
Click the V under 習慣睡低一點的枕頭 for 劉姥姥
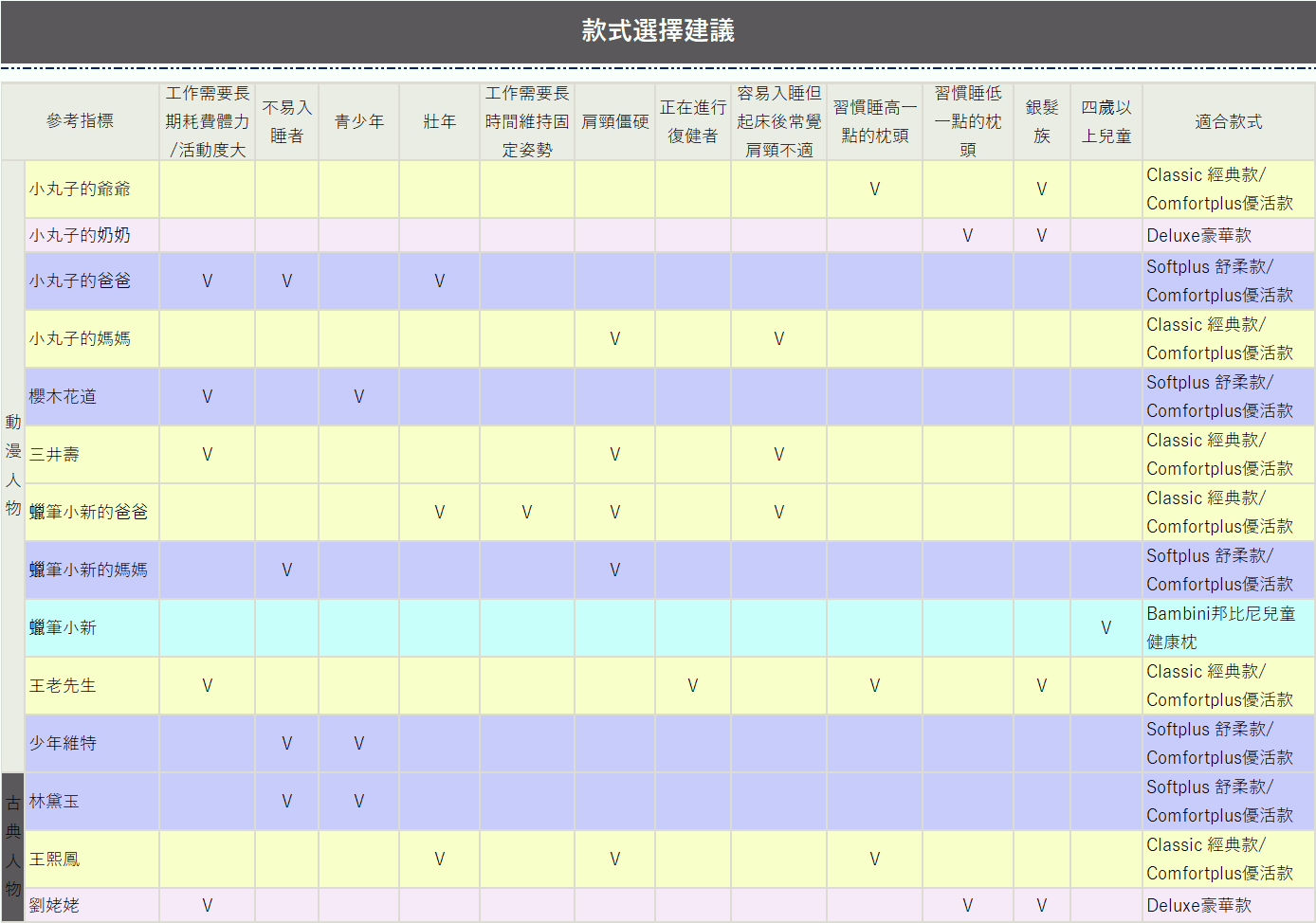pos(967,906)
